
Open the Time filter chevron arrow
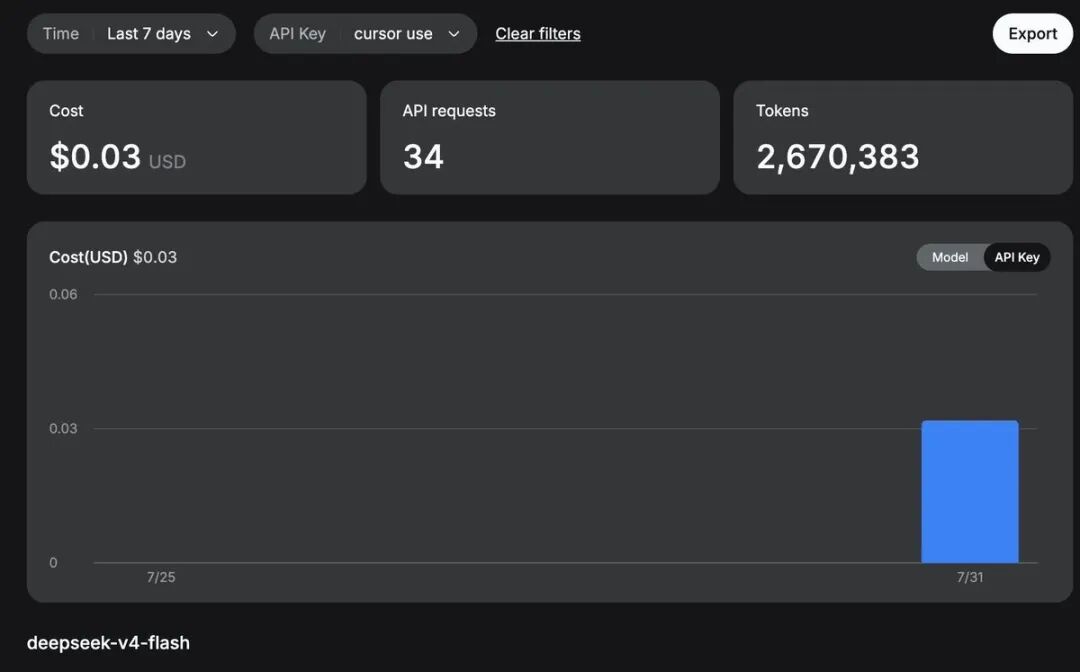tap(213, 34)
